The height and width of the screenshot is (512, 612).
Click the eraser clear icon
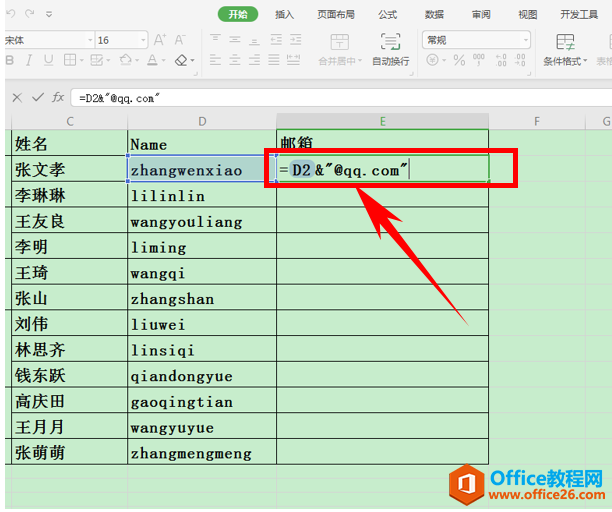(x=181, y=60)
